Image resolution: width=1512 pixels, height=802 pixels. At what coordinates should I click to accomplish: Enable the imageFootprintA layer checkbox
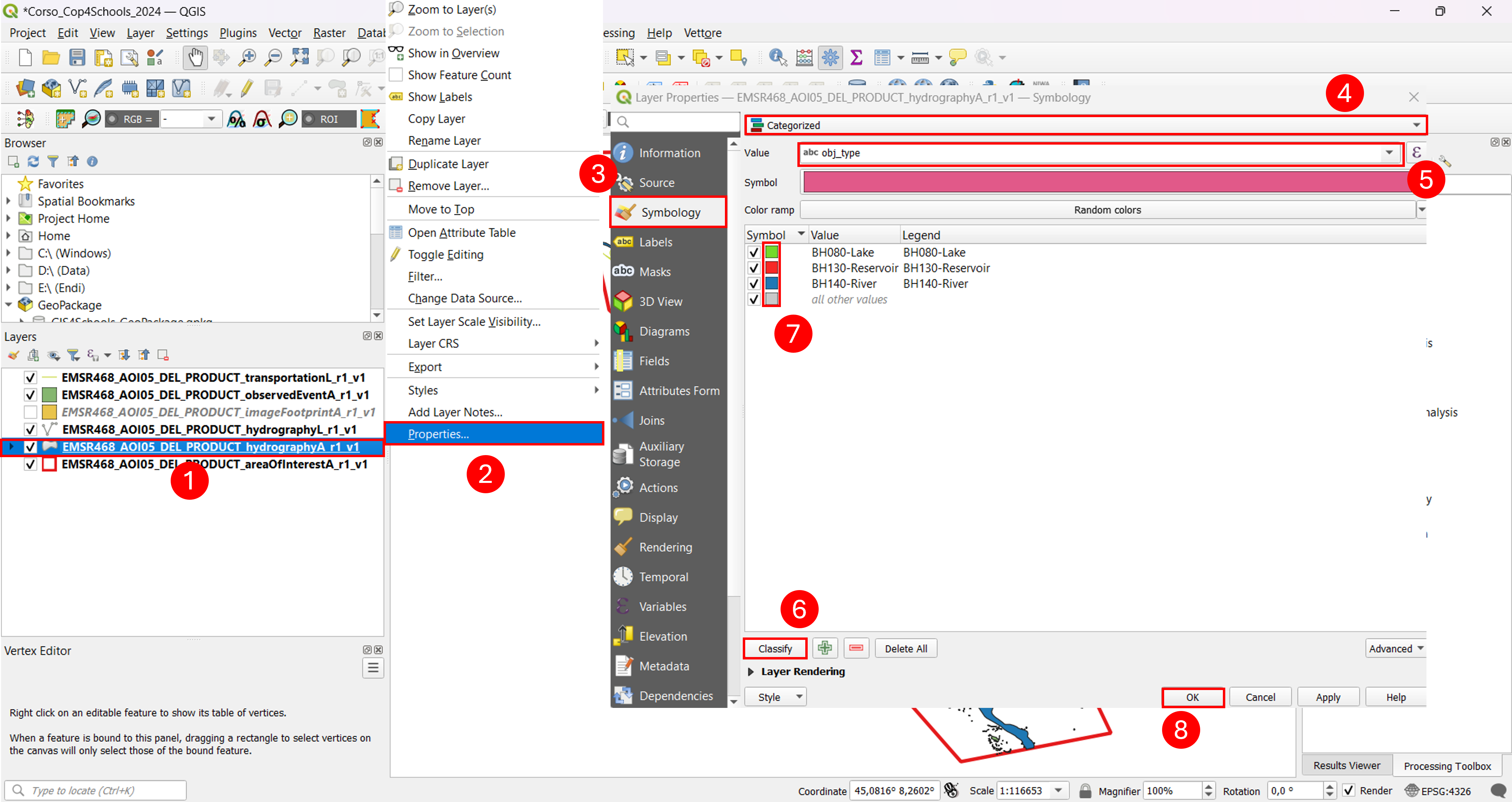(31, 412)
